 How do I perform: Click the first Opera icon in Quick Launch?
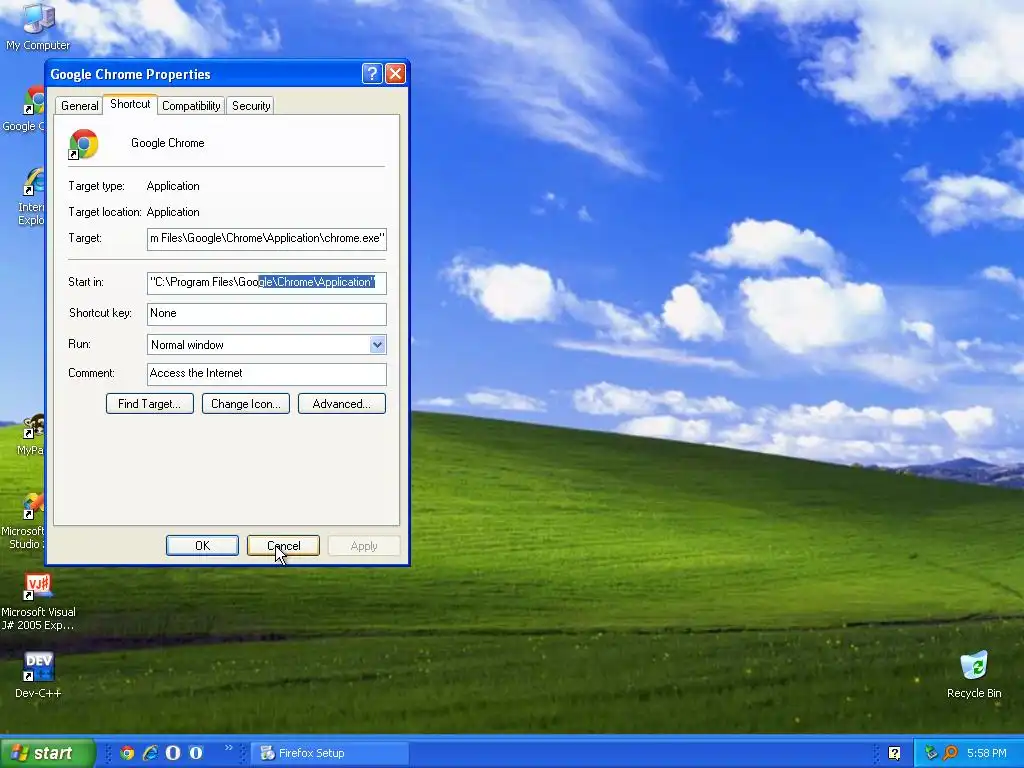tap(173, 753)
